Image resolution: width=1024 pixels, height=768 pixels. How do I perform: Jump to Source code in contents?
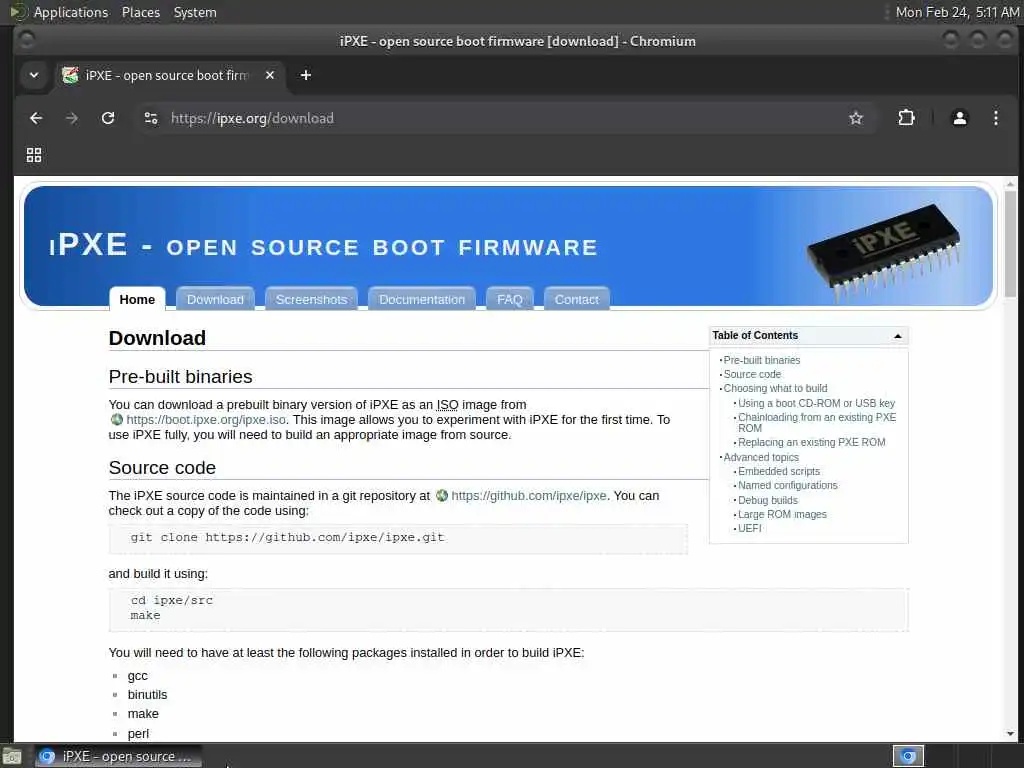coord(752,374)
